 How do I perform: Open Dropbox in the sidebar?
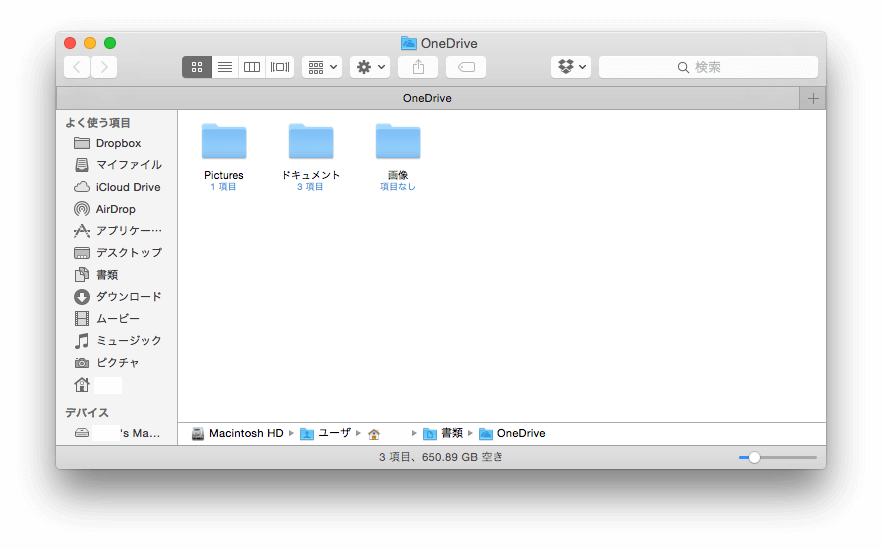tap(118, 143)
